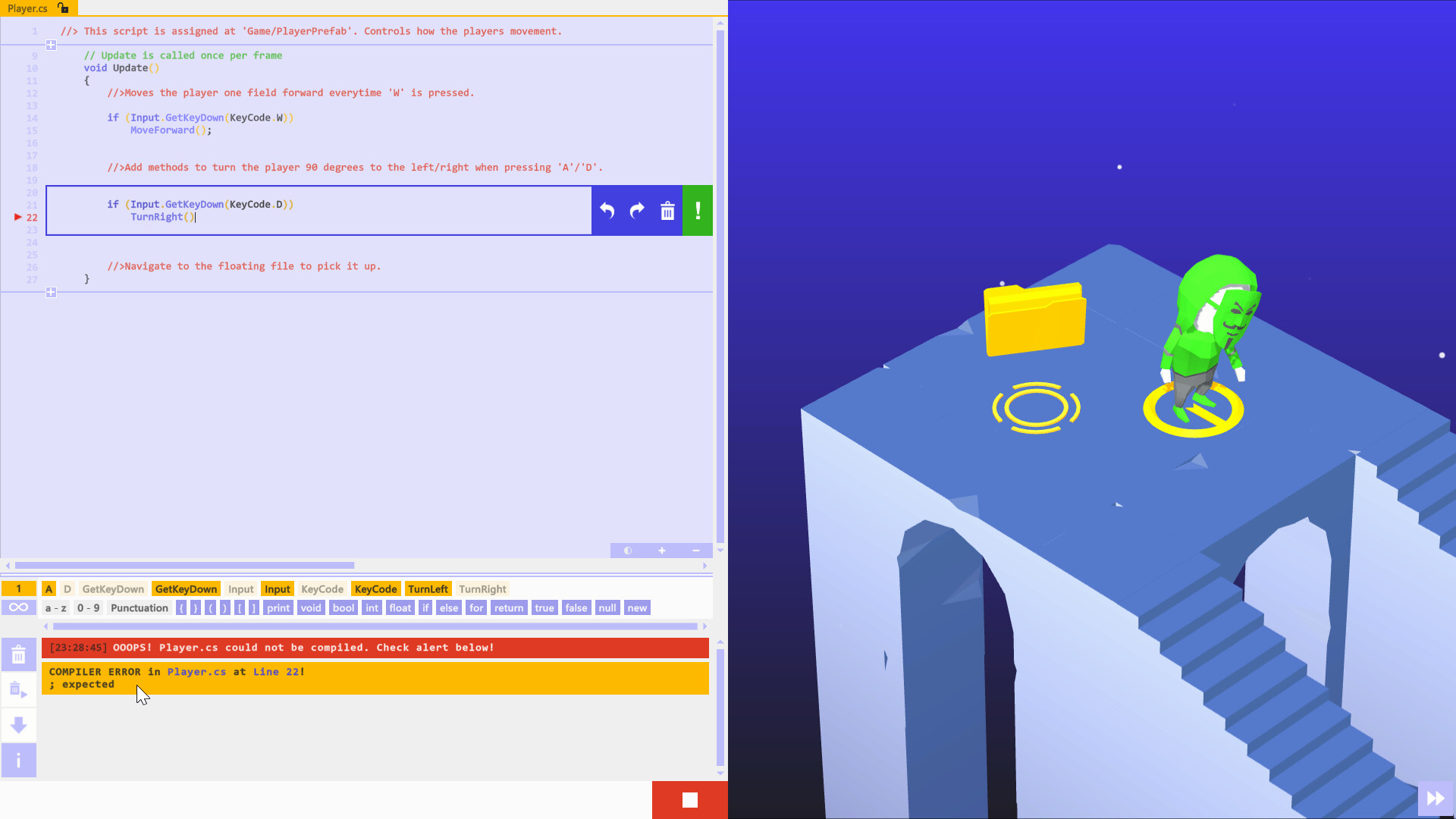
Task: Select the Player.cs tab
Action: (x=27, y=8)
